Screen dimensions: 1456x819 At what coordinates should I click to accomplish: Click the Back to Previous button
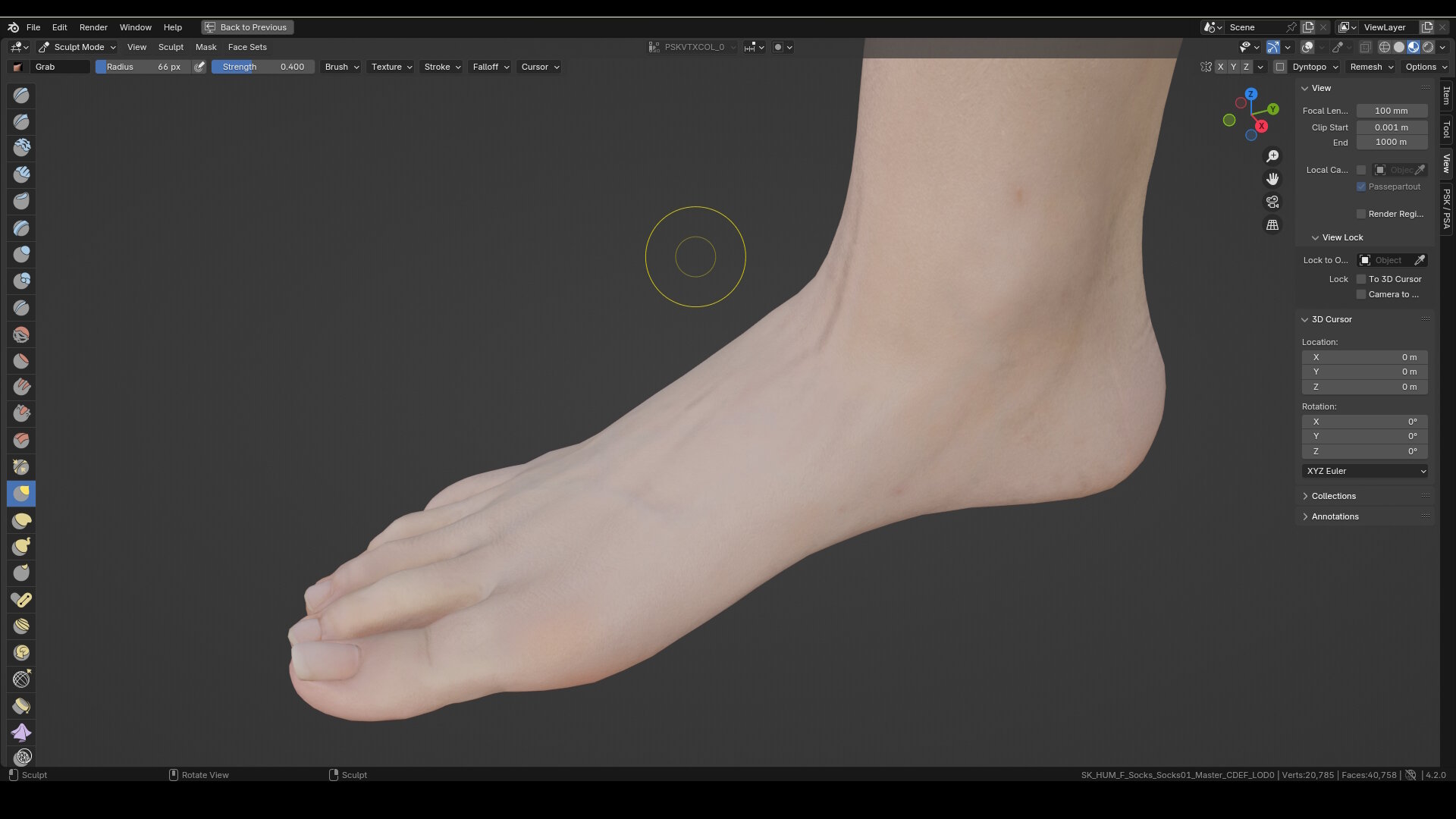pos(247,27)
